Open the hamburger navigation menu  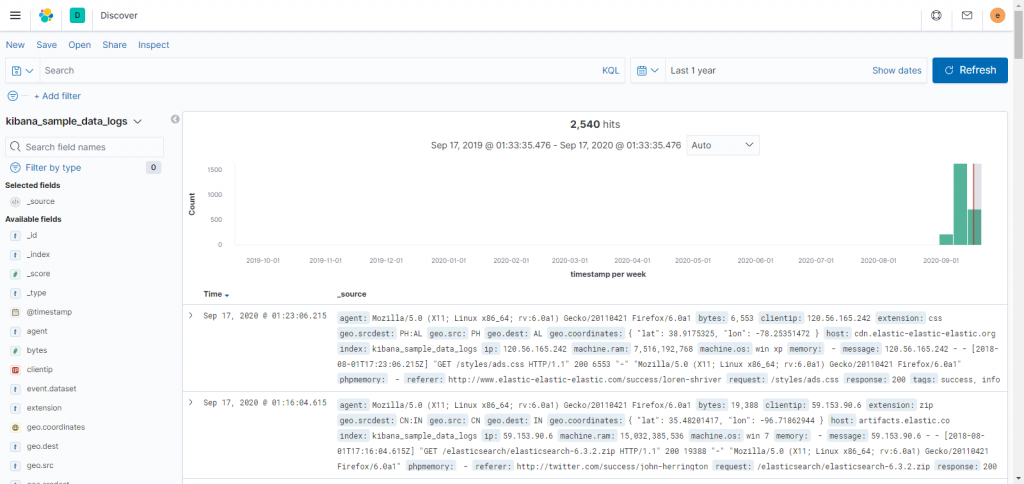[x=15, y=15]
